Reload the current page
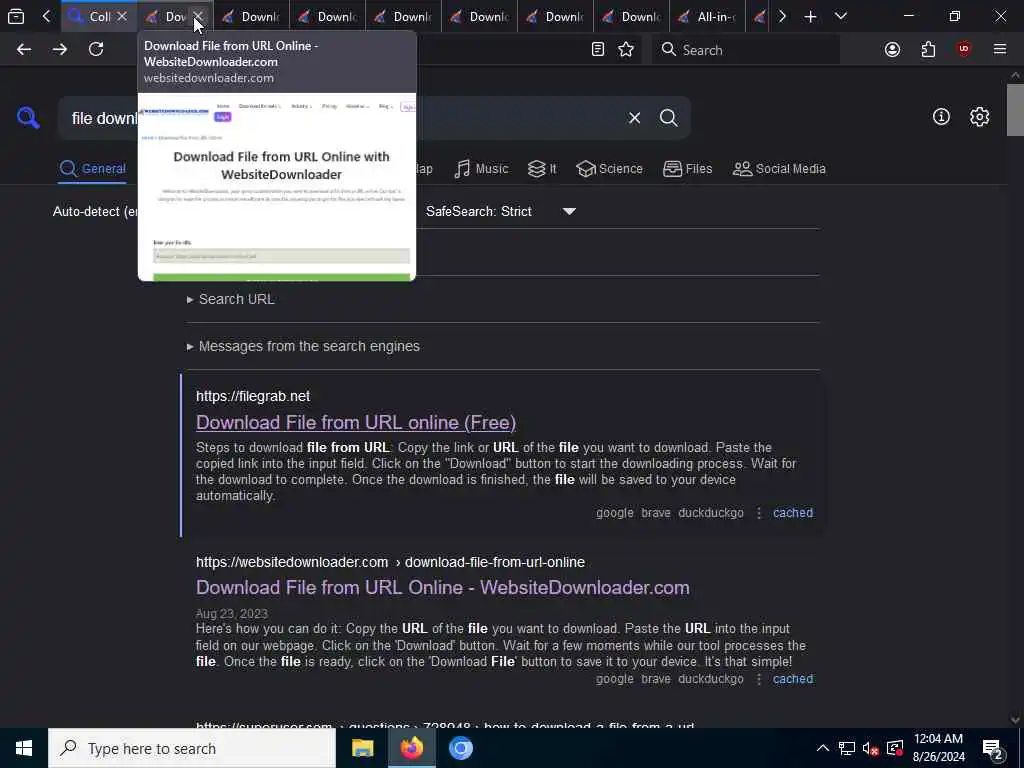 [96, 50]
